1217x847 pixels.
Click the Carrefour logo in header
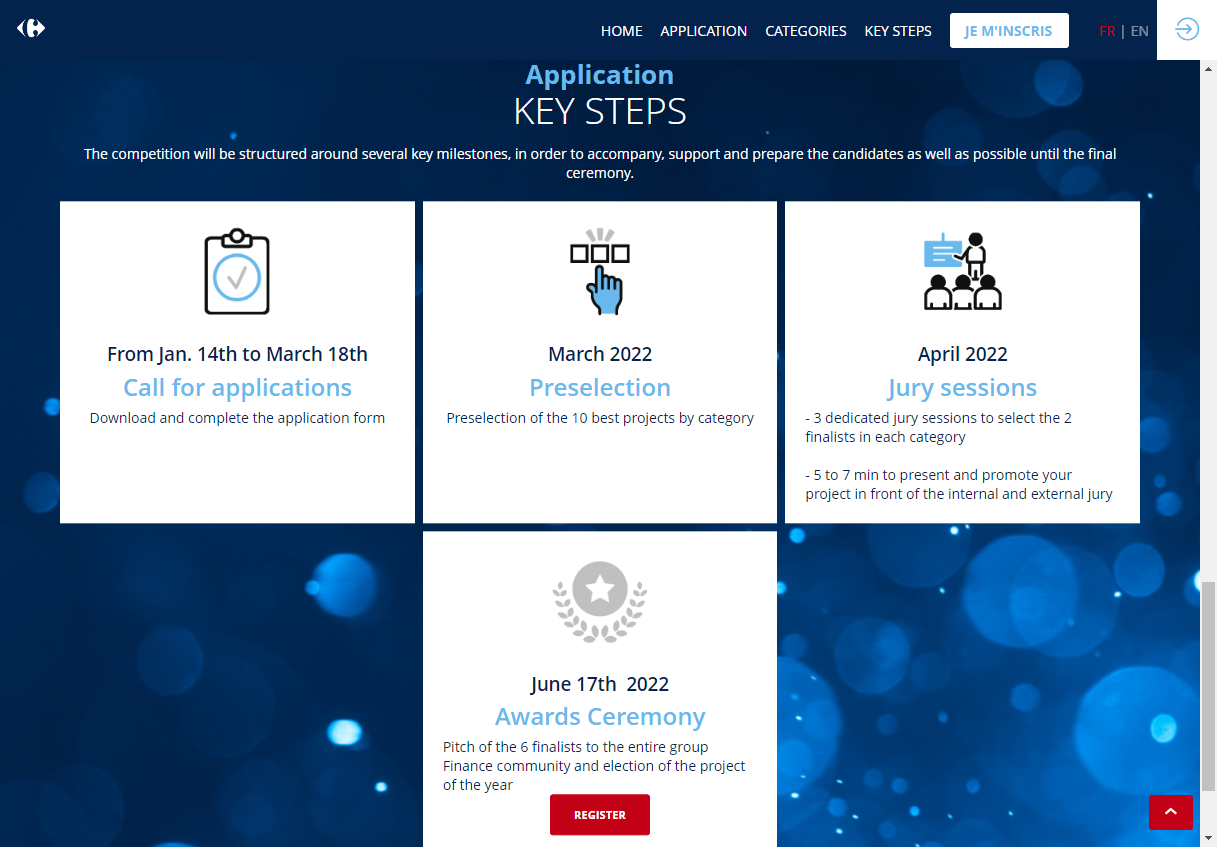click(31, 28)
